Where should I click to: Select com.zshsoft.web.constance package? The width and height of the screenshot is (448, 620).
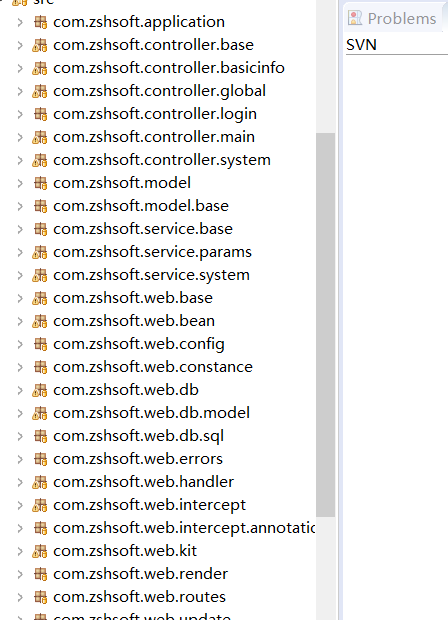[153, 367]
